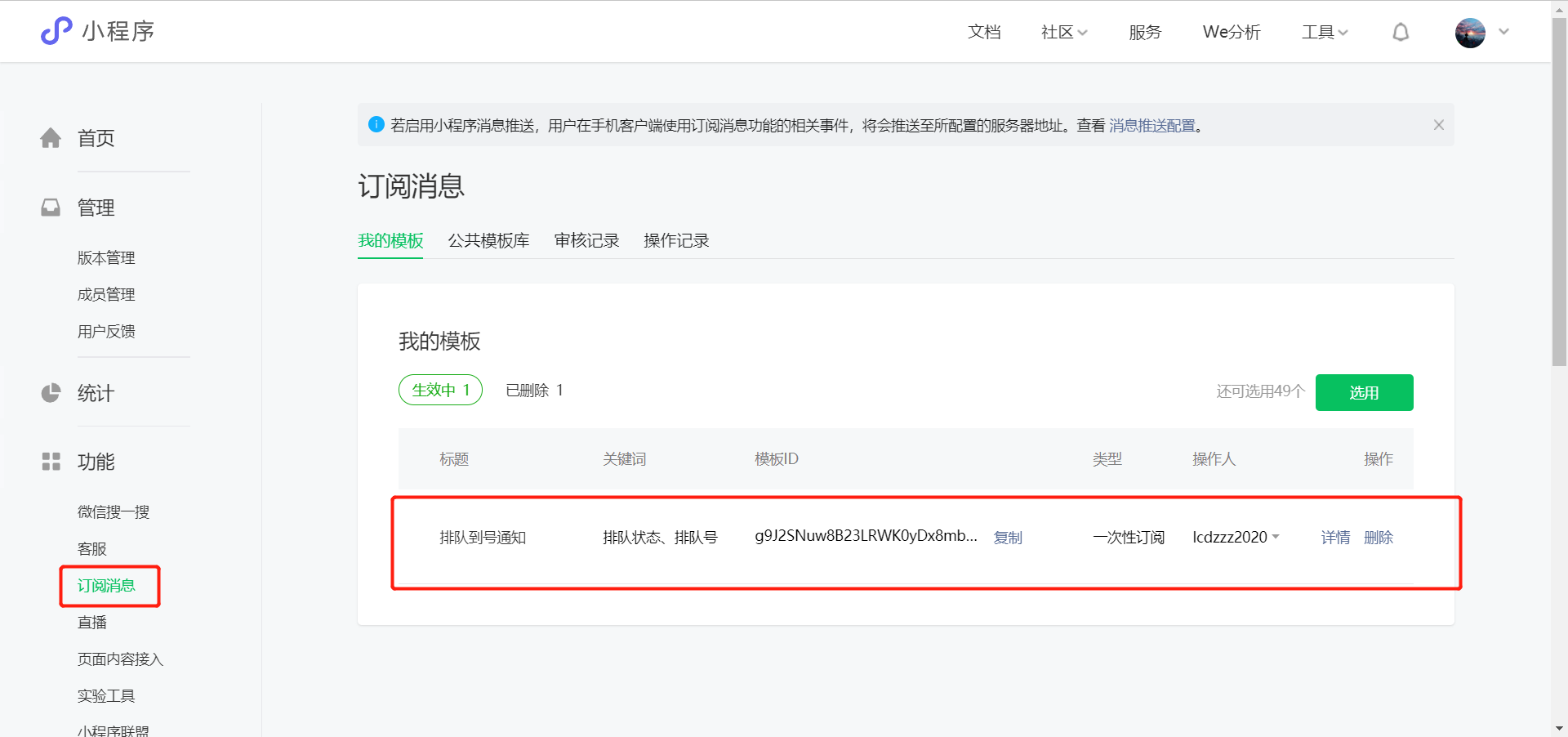Image resolution: width=1568 pixels, height=737 pixels.
Task: Open 直播 in the sidebar
Action: click(x=91, y=622)
